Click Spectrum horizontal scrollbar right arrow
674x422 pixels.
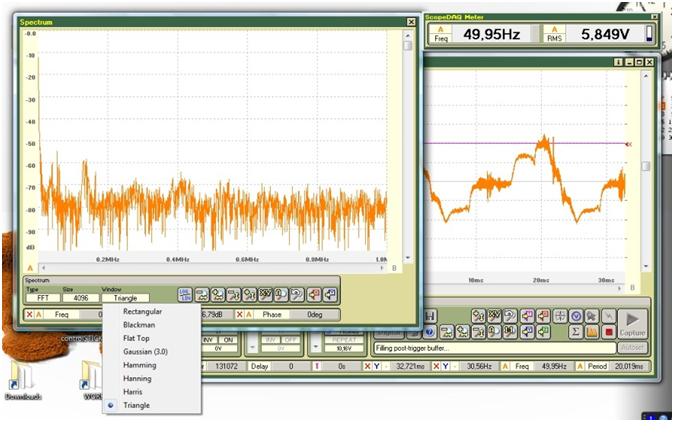coord(382,268)
